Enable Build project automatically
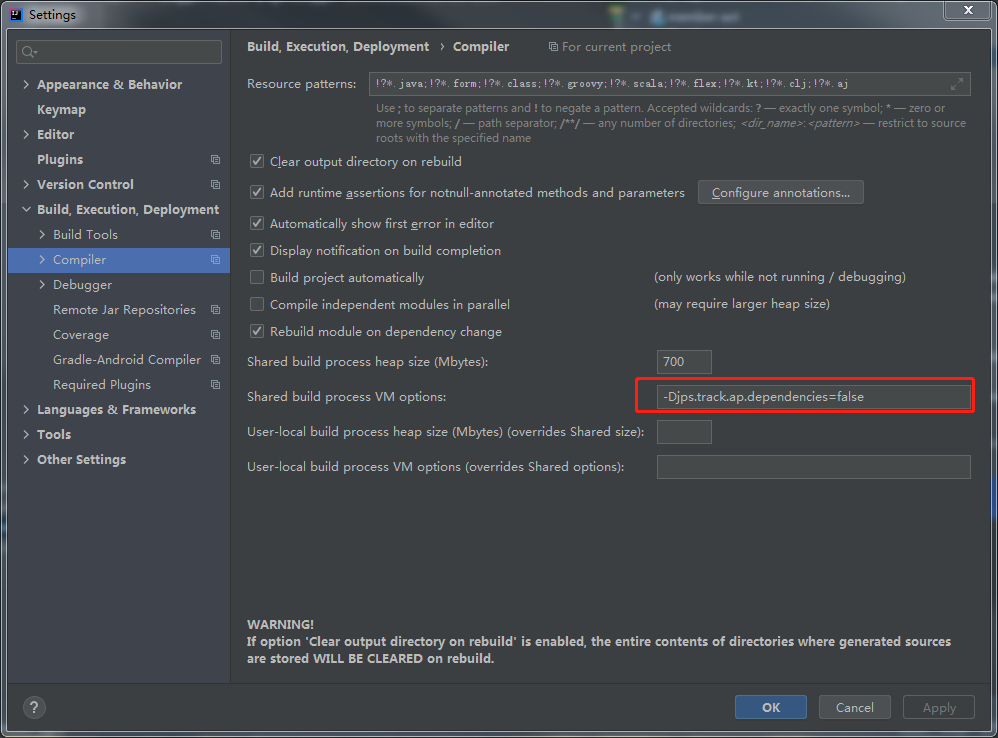Screen dimensions: 998x738 (x=257, y=277)
